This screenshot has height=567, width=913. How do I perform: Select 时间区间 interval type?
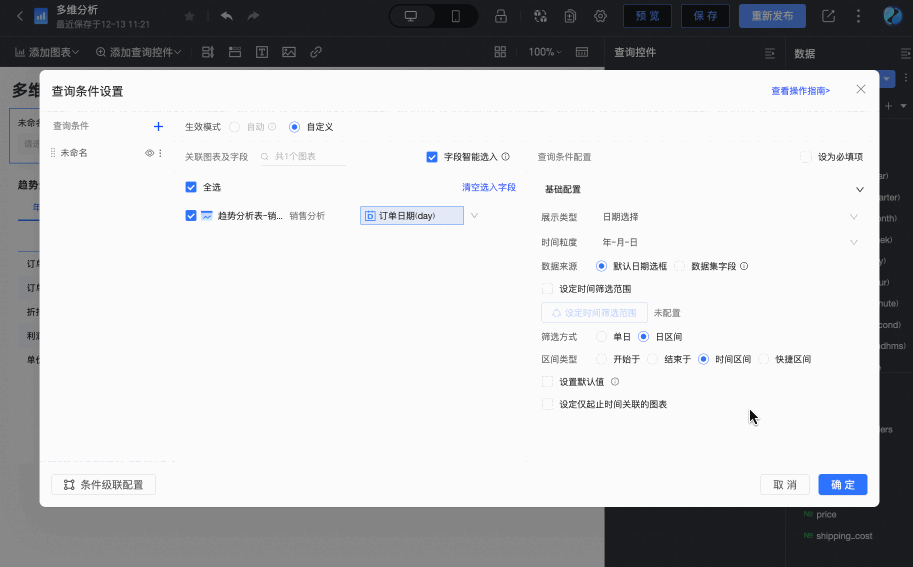[x=703, y=359]
